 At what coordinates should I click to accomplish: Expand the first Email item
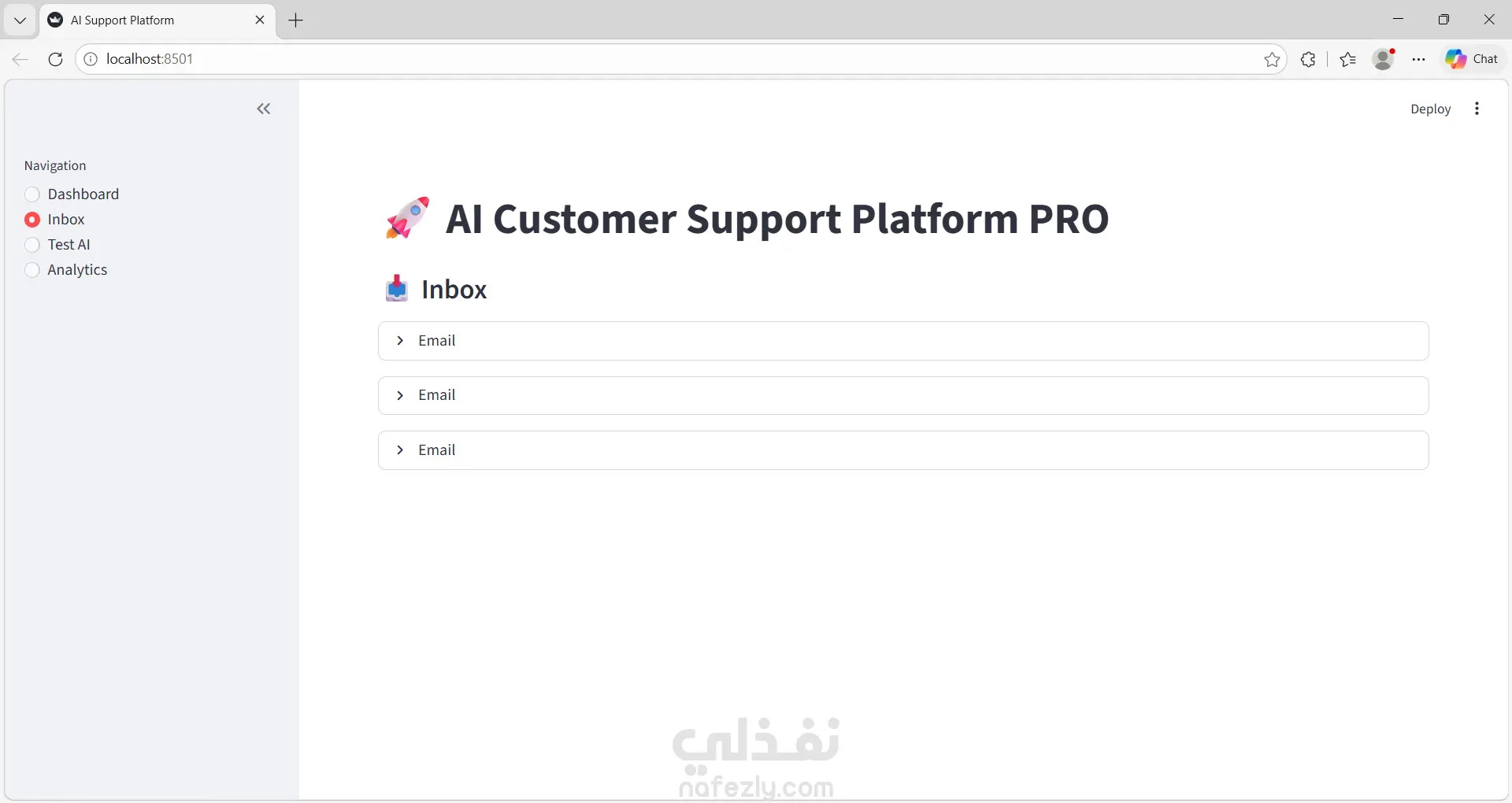click(x=902, y=341)
